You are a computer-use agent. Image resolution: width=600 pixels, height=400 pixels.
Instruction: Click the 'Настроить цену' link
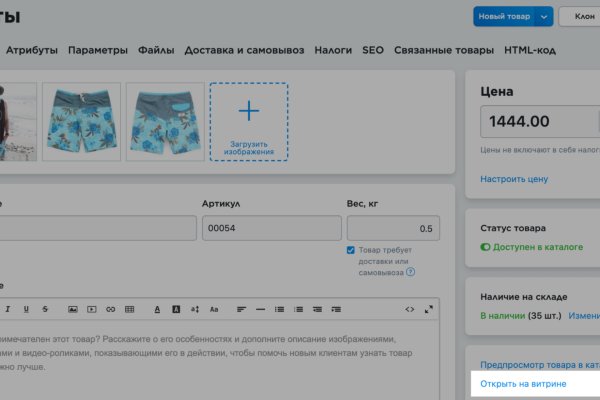click(x=514, y=179)
